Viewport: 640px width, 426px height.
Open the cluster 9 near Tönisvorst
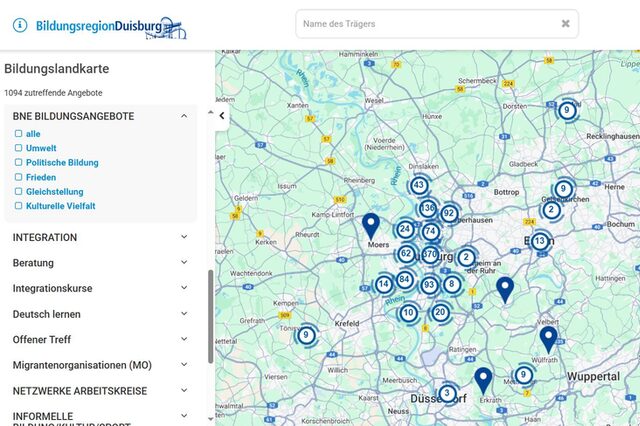coord(306,335)
